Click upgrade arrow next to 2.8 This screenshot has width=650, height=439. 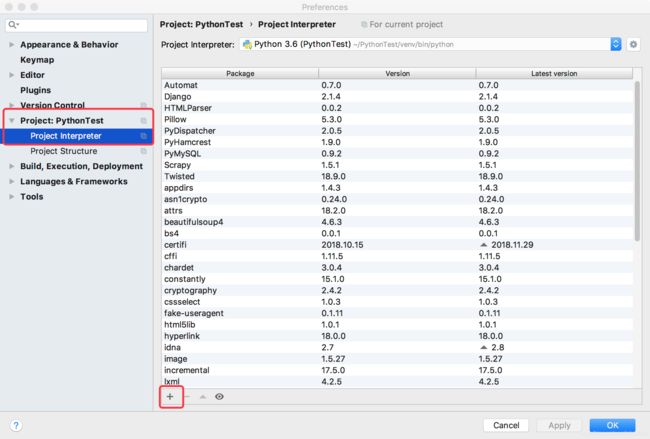click(x=483, y=347)
